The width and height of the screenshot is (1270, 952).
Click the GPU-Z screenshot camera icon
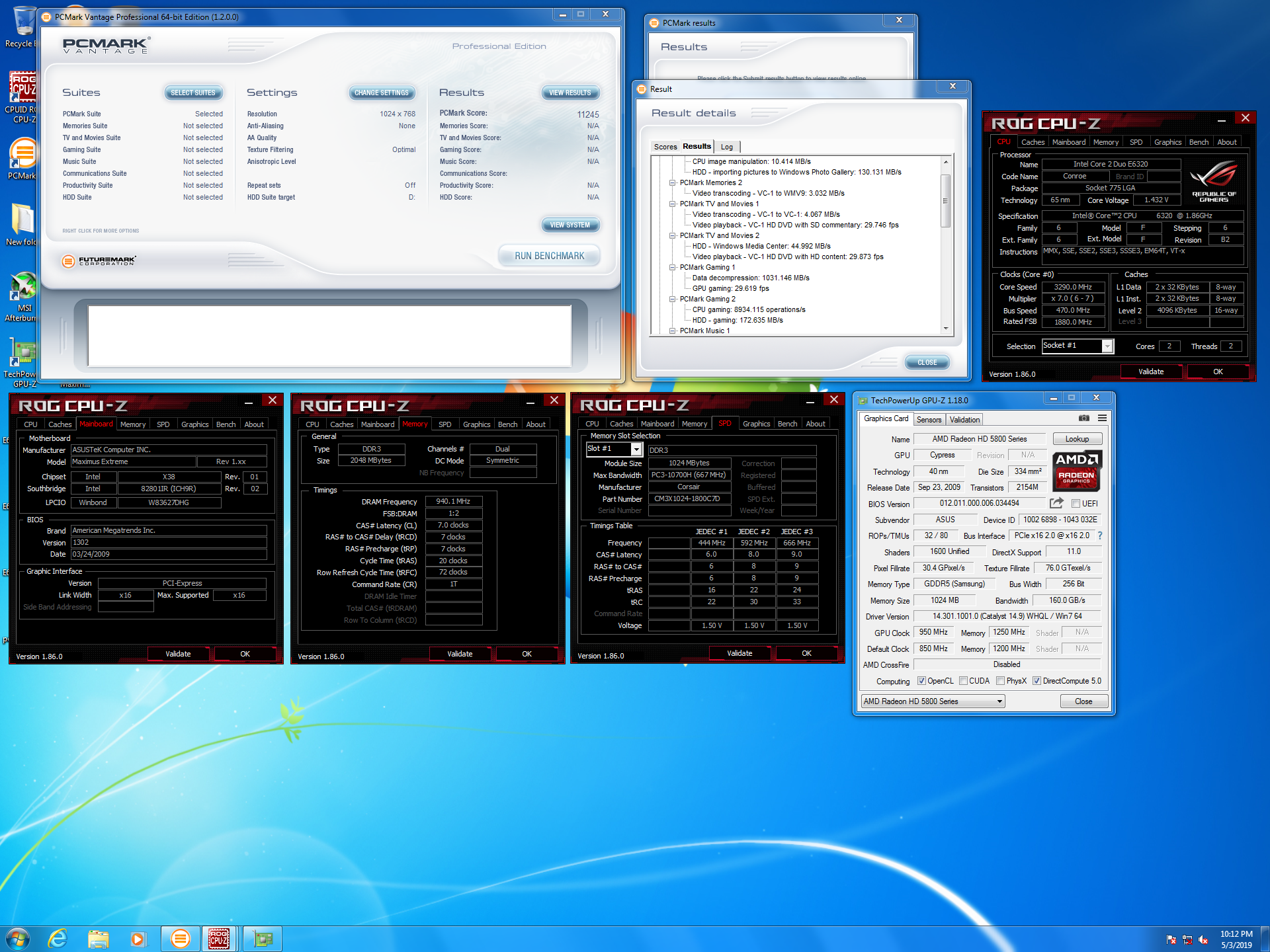point(1083,418)
